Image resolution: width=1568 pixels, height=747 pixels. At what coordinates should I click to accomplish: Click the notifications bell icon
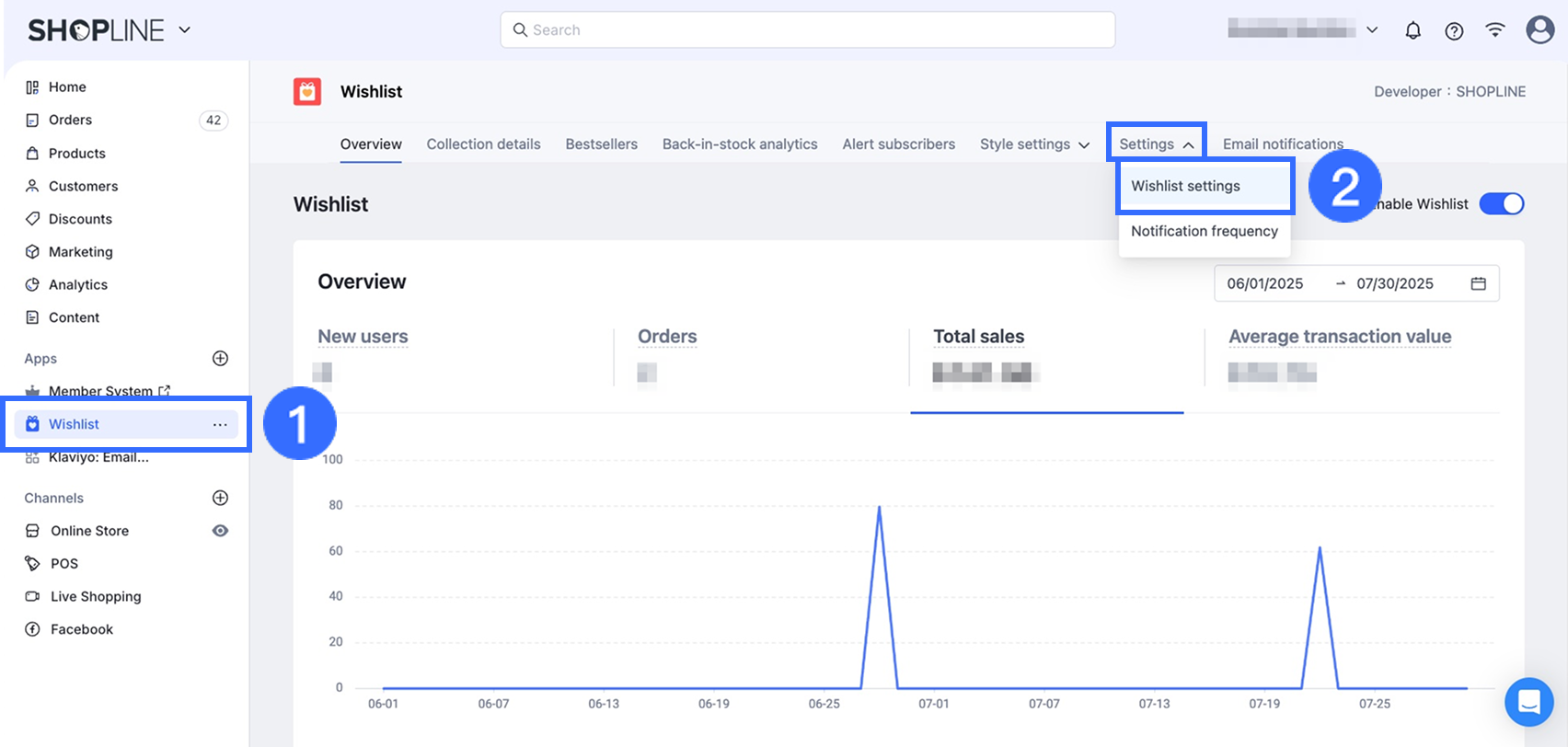1412,30
